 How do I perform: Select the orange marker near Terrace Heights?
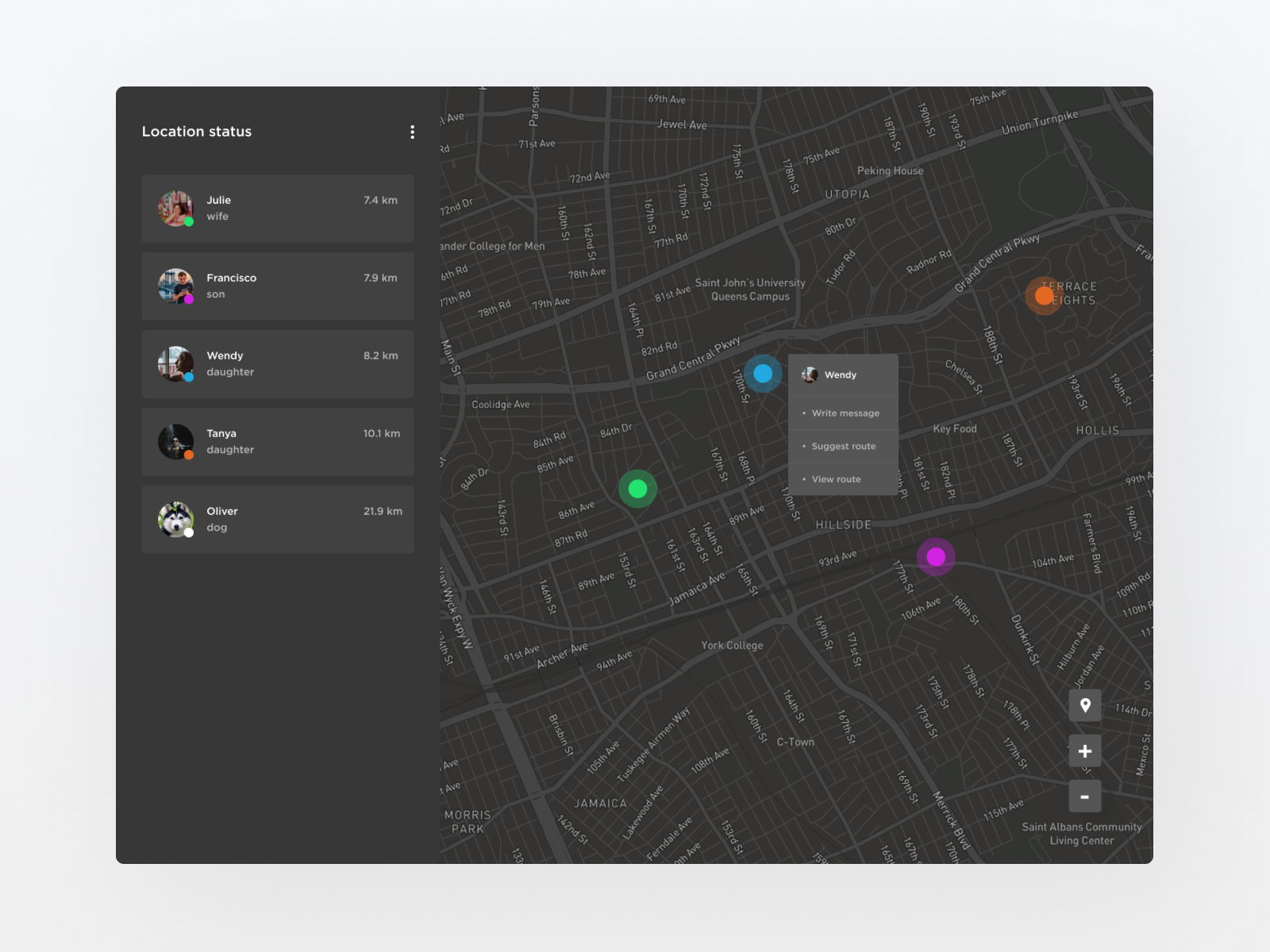pyautogui.click(x=1045, y=296)
